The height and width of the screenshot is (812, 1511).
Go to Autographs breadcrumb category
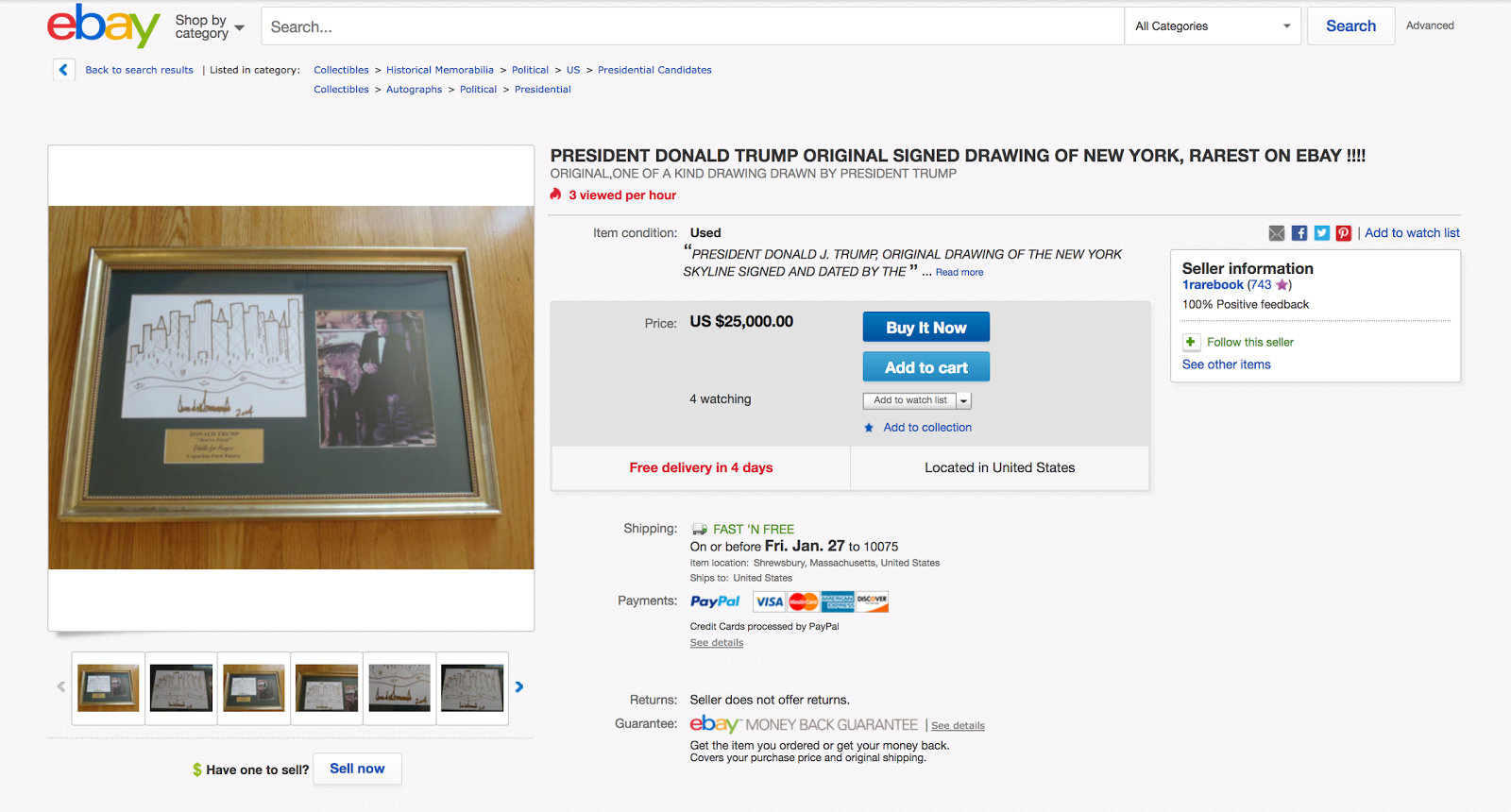[x=414, y=90]
